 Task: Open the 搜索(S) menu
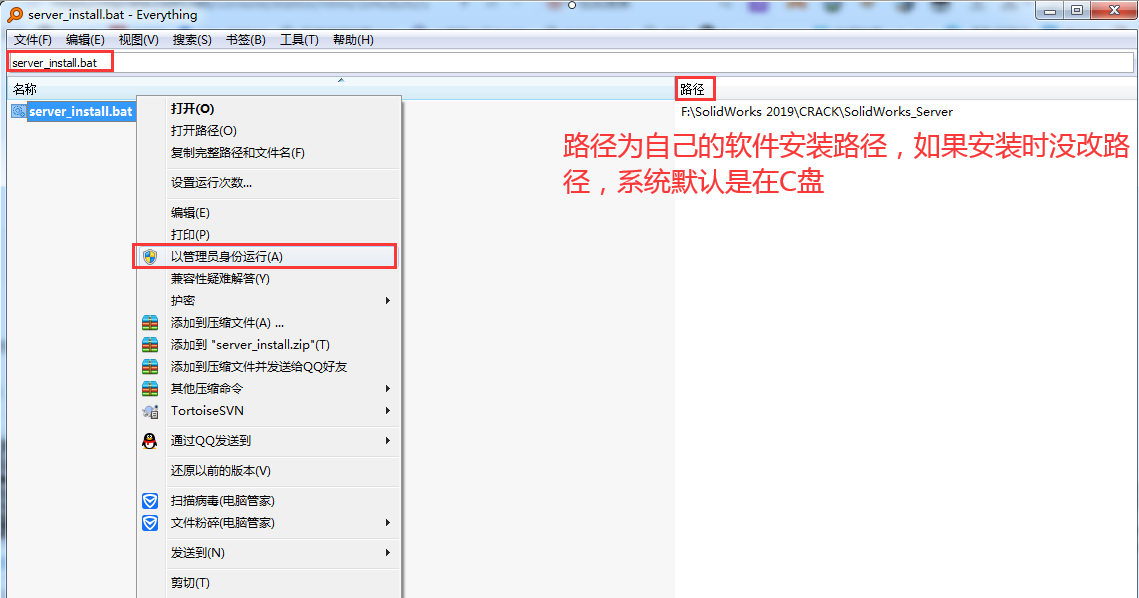pyautogui.click(x=192, y=40)
